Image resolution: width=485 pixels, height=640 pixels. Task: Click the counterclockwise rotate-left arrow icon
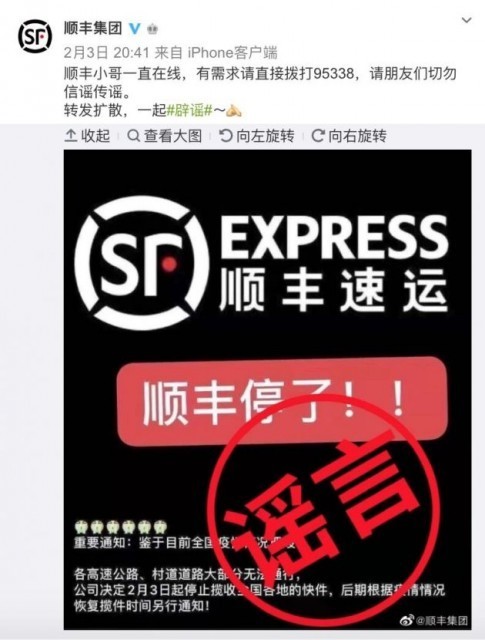(x=225, y=135)
